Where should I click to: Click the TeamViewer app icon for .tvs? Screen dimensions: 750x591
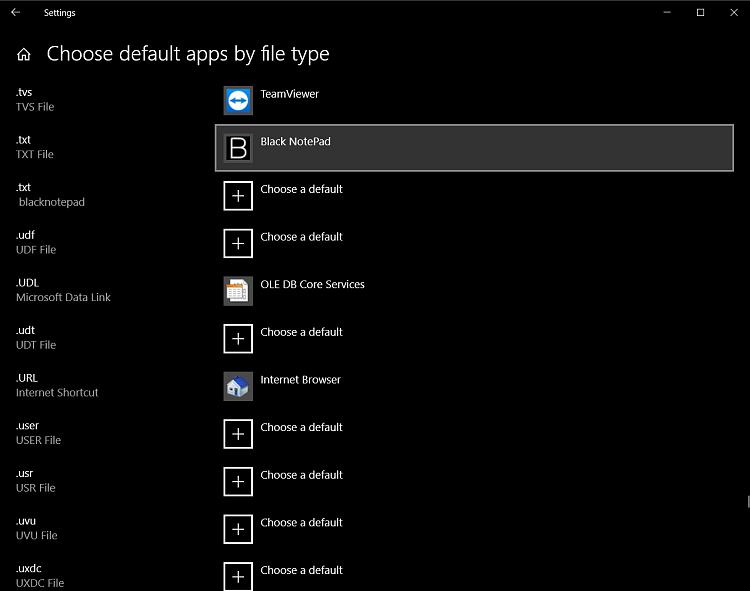tap(238, 100)
